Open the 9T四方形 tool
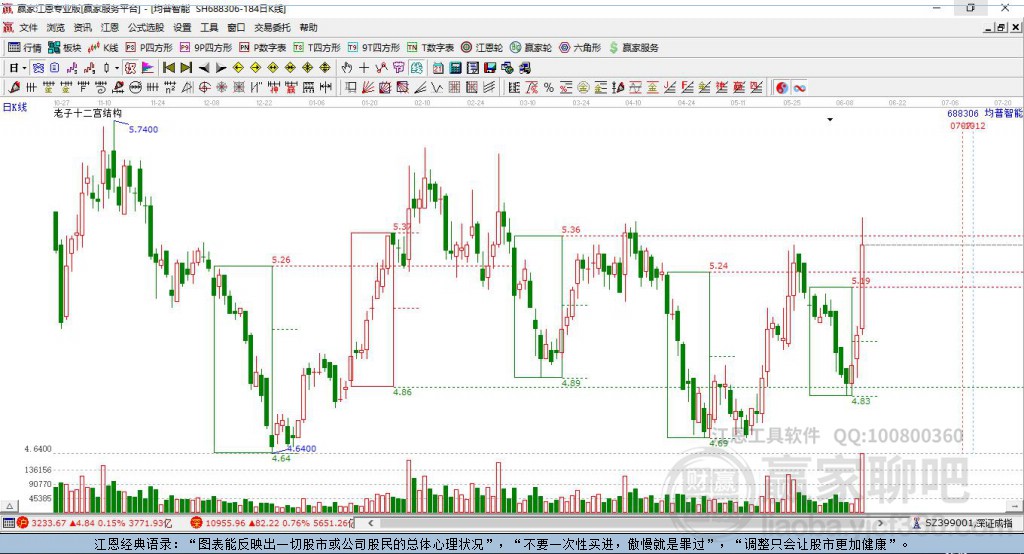The width and height of the screenshot is (1024, 554). 374,48
